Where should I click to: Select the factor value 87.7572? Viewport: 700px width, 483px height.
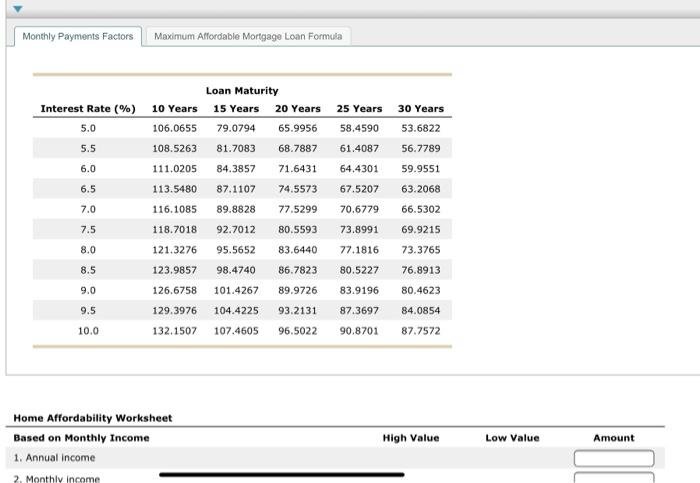pyautogui.click(x=421, y=331)
